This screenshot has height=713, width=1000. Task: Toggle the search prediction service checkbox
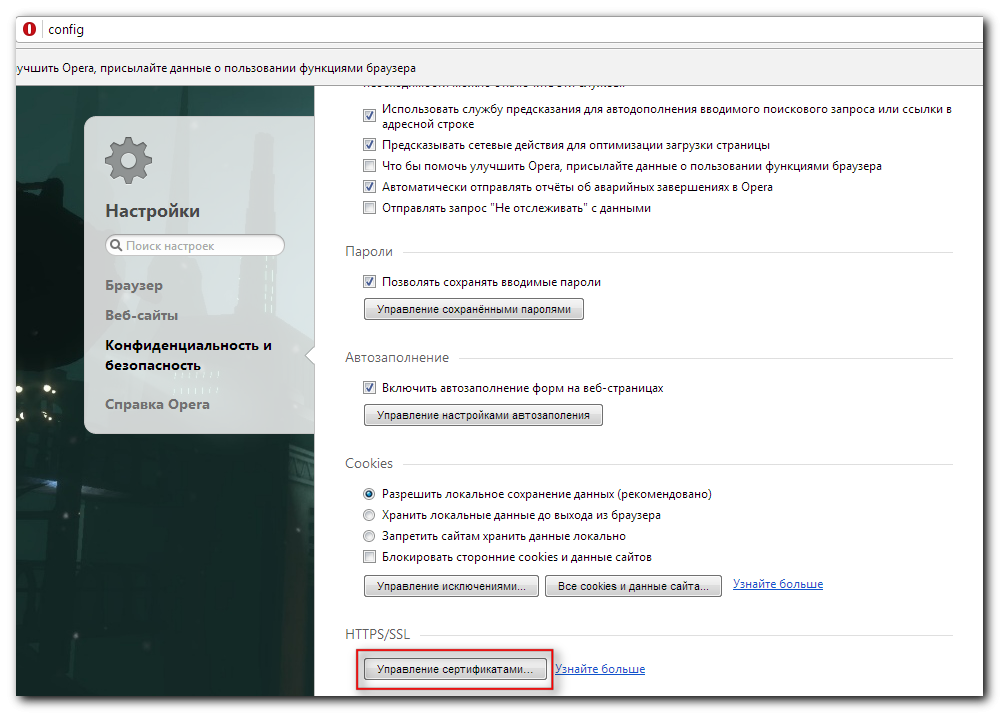tap(369, 115)
